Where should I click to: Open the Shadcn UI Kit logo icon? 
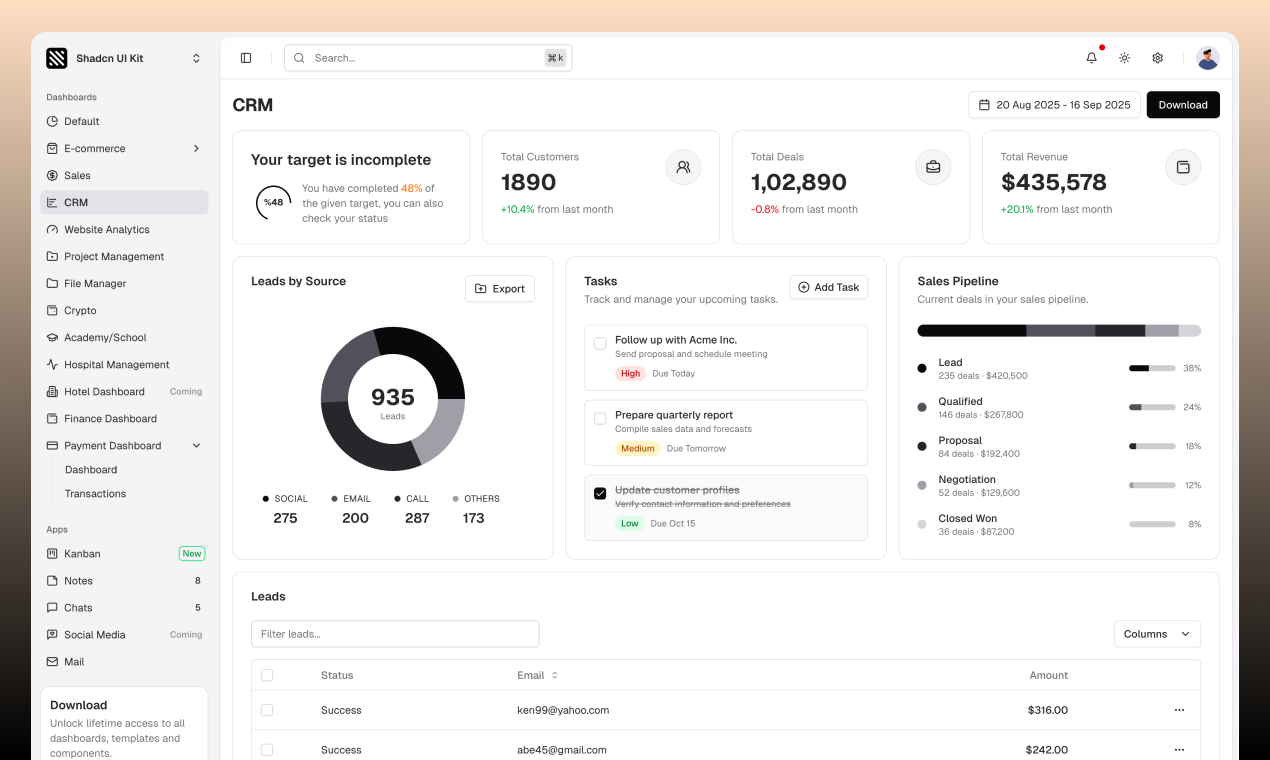[x=57, y=58]
